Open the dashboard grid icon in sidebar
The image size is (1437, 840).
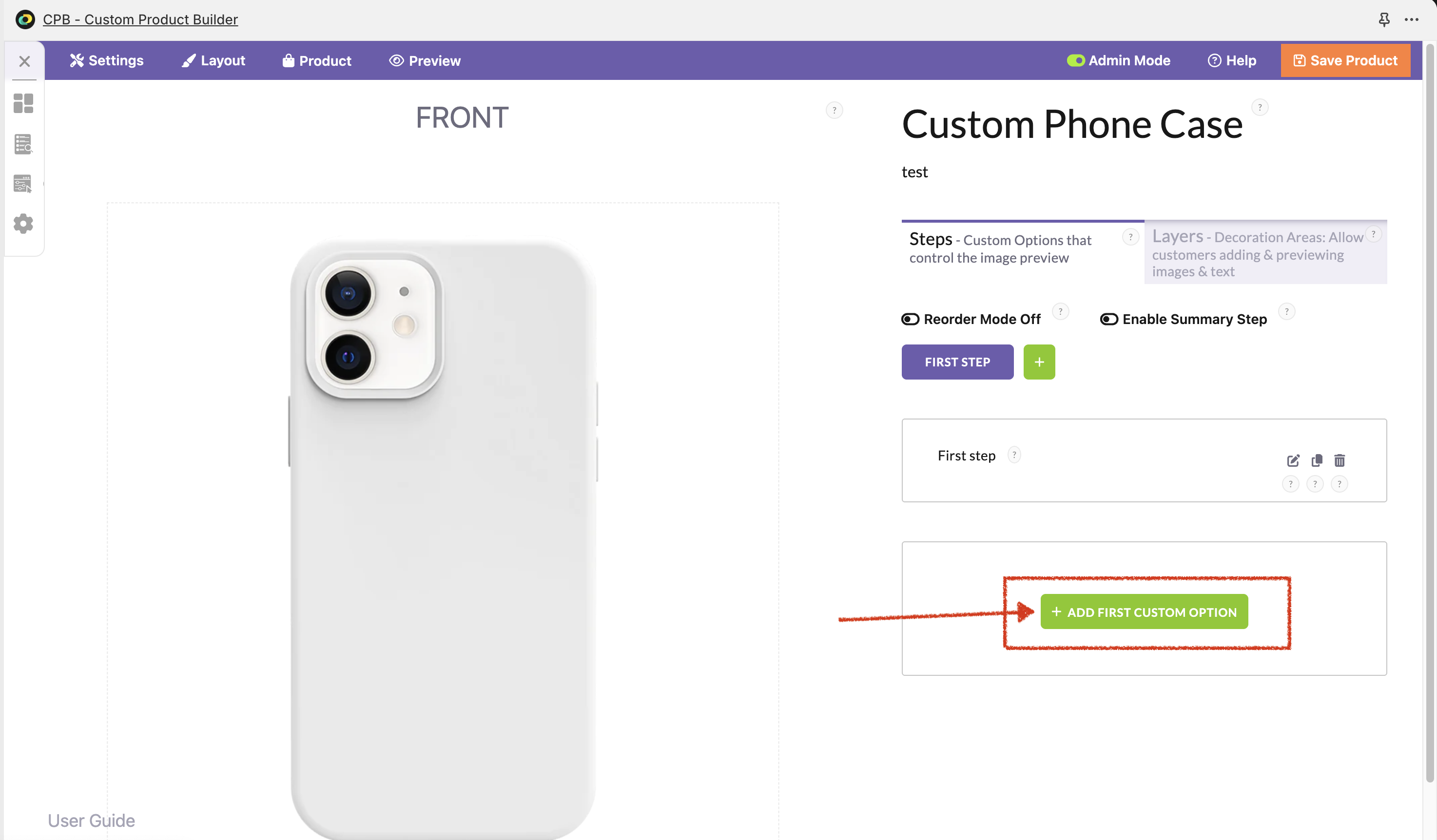click(x=23, y=104)
